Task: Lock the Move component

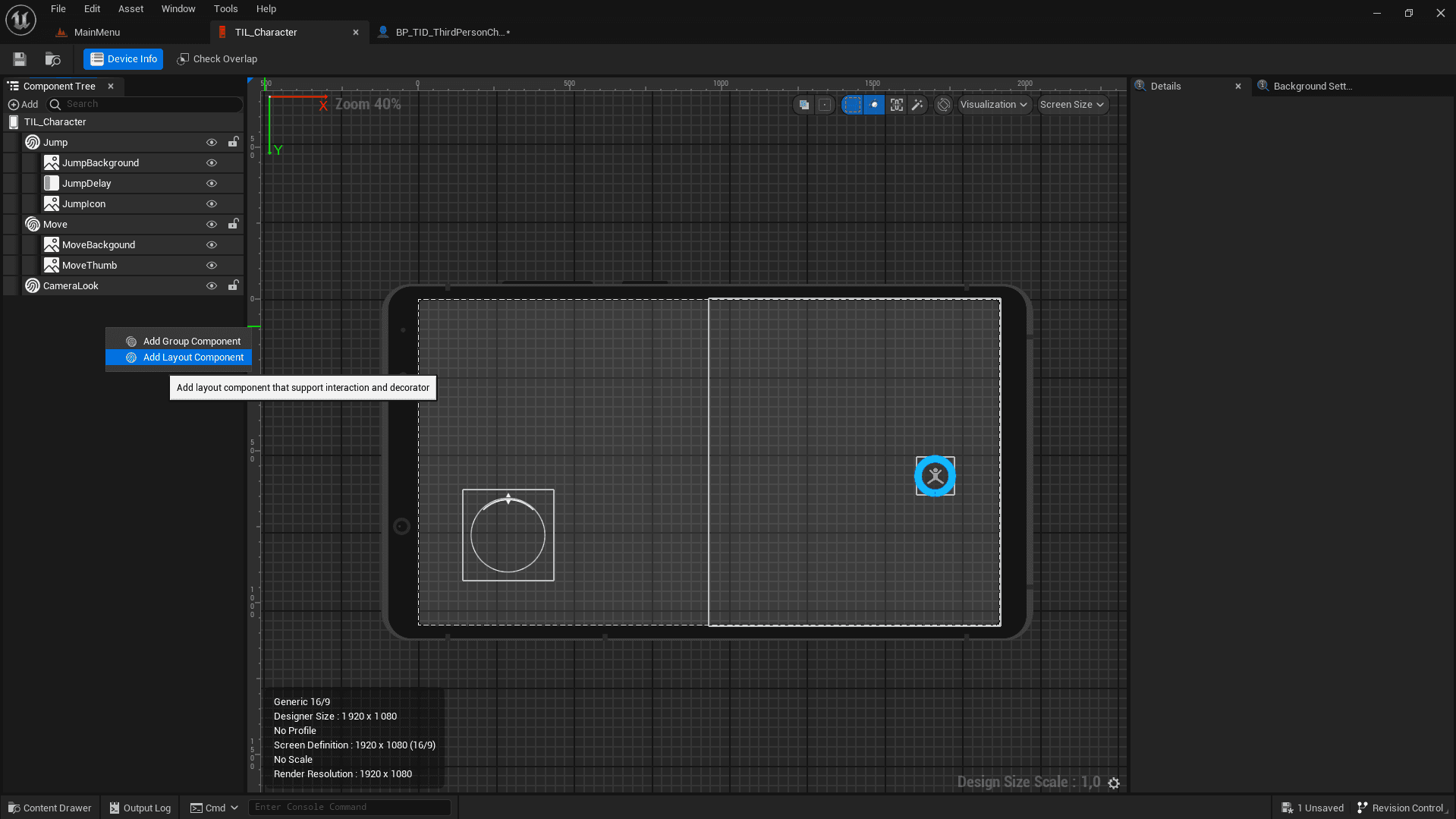Action: (234, 224)
